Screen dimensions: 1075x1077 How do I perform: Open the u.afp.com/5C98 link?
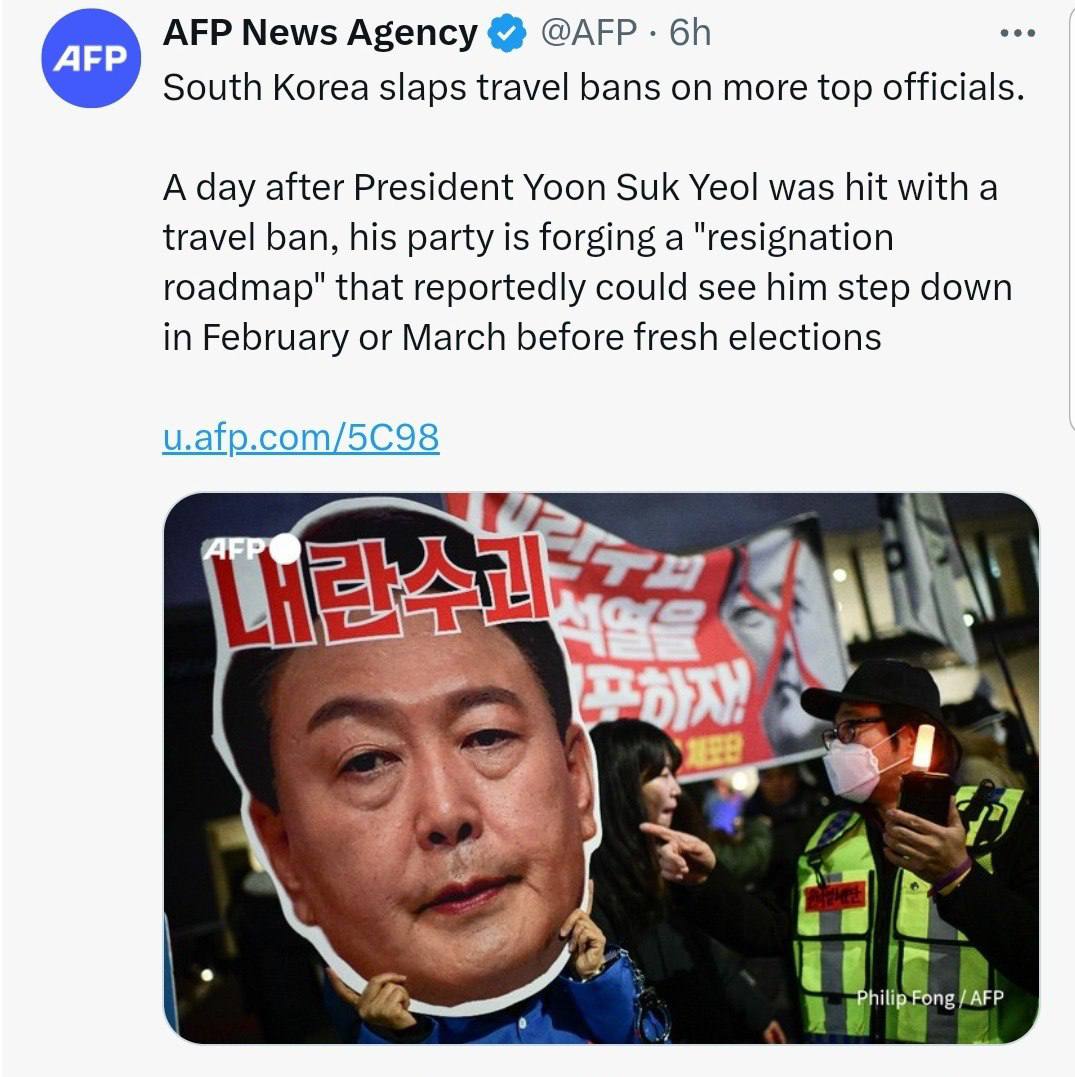(300, 437)
